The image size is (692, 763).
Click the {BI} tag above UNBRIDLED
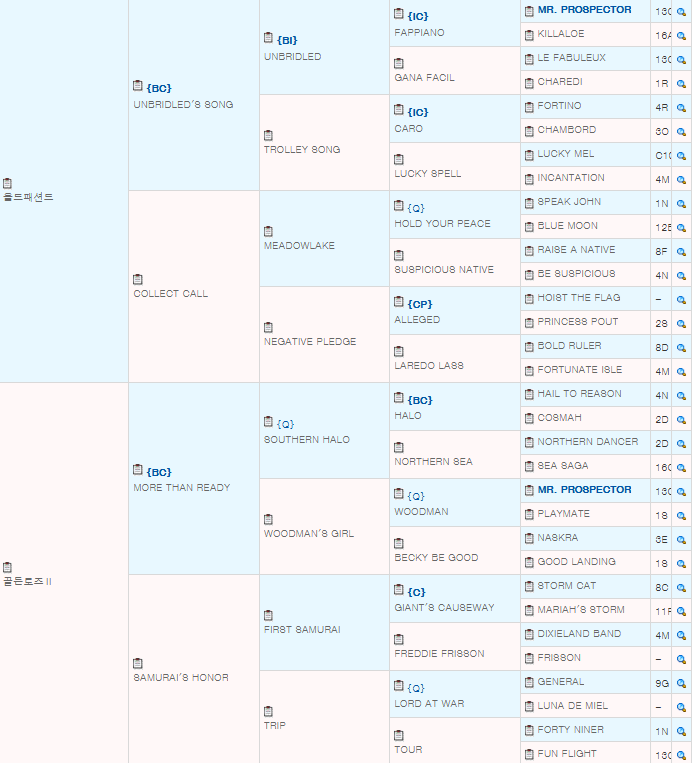pos(287,40)
